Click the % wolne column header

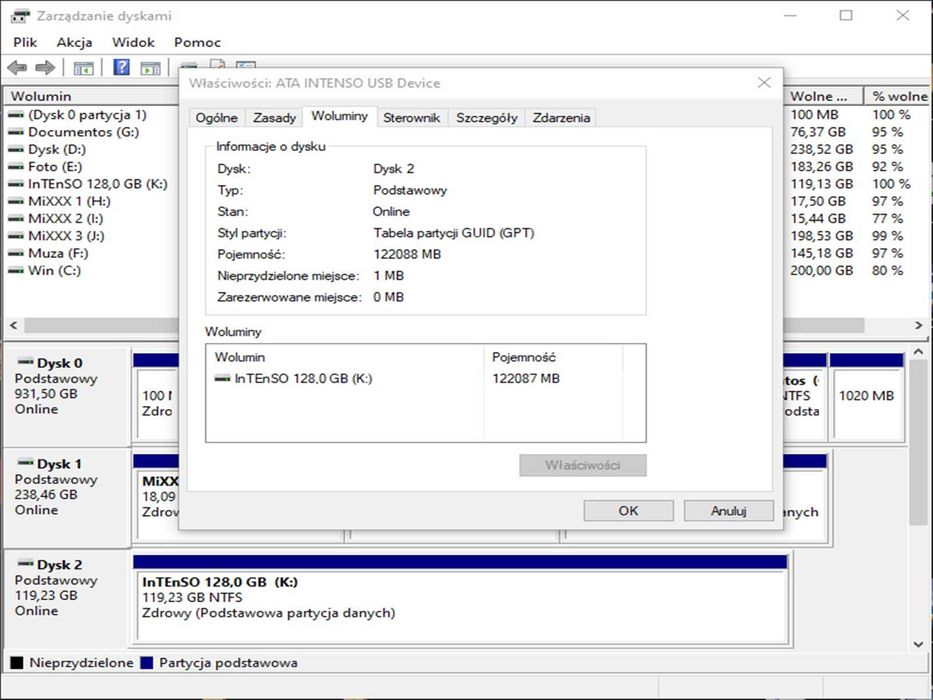coord(899,96)
